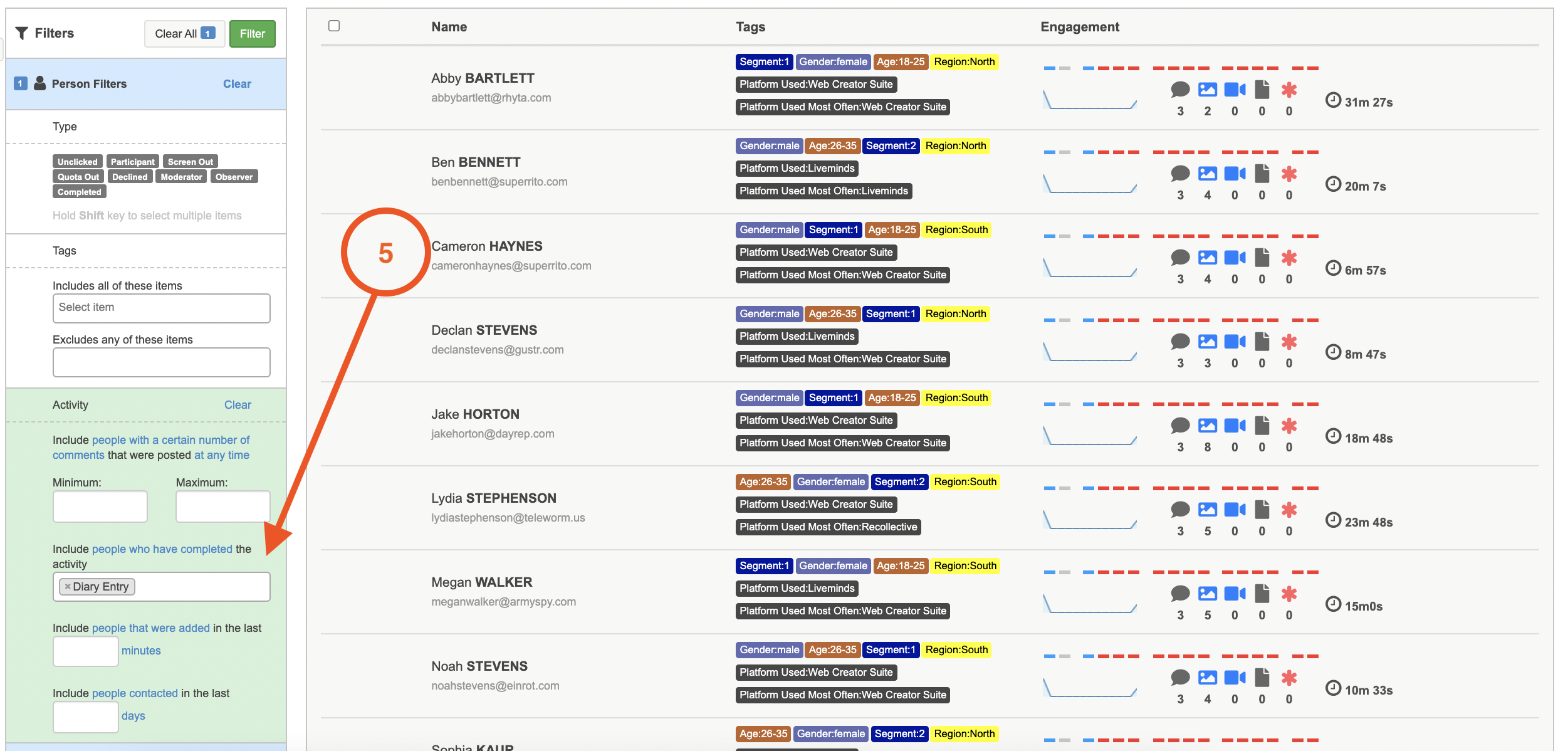This screenshot has width=1568, height=751.
Task: Sort by the Engagement column header
Action: pos(1079,27)
